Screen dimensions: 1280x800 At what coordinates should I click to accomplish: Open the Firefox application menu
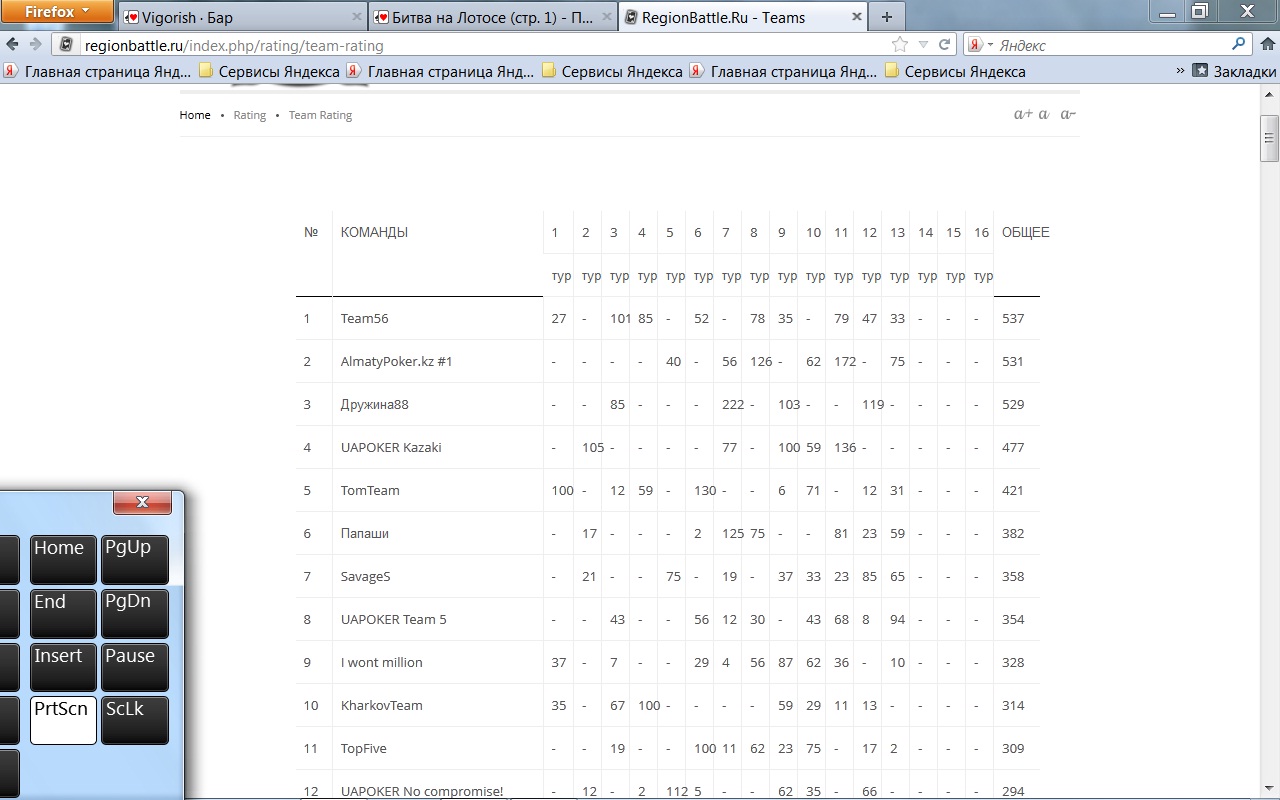[x=56, y=12]
